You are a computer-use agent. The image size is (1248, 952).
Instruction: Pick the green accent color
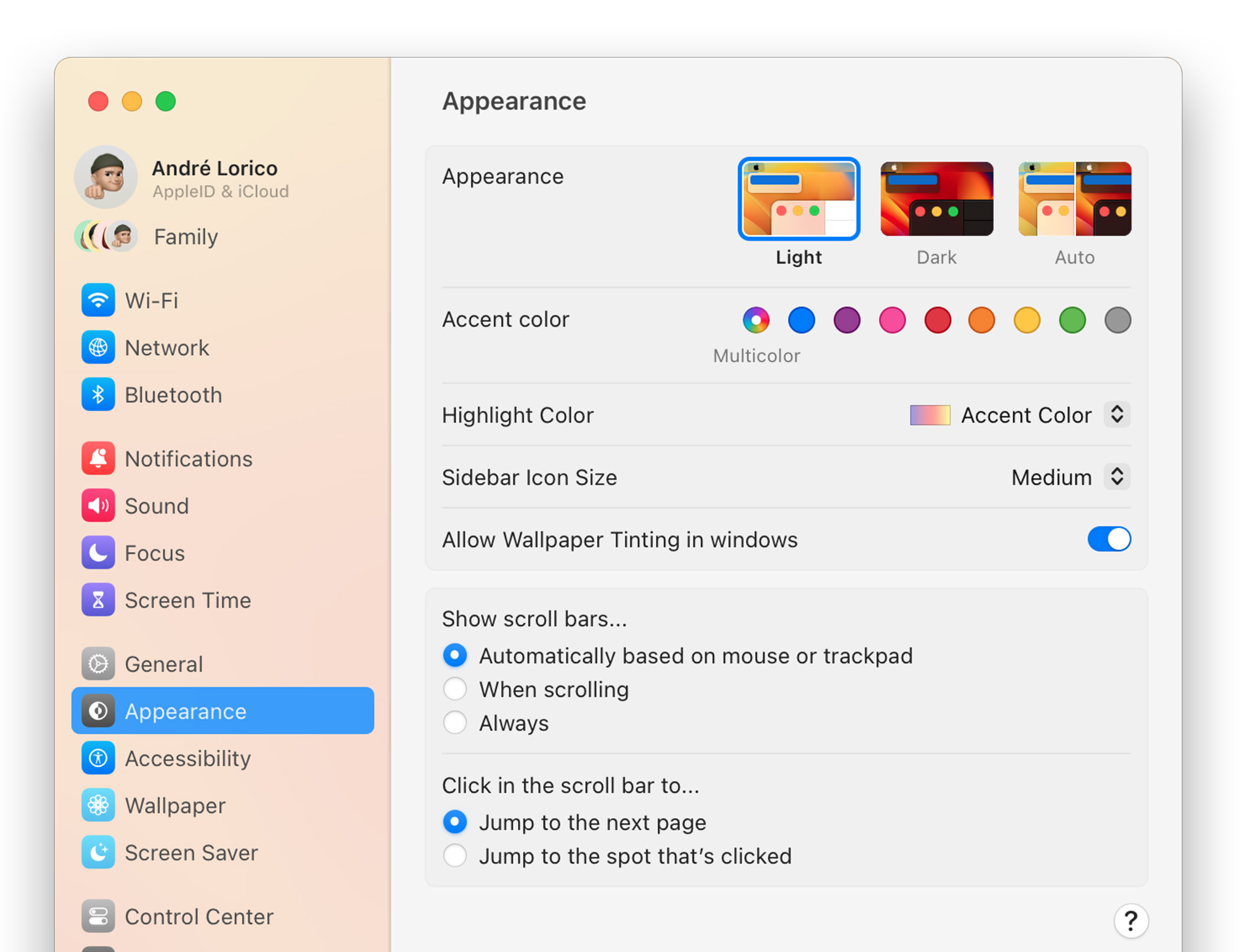[1072, 320]
